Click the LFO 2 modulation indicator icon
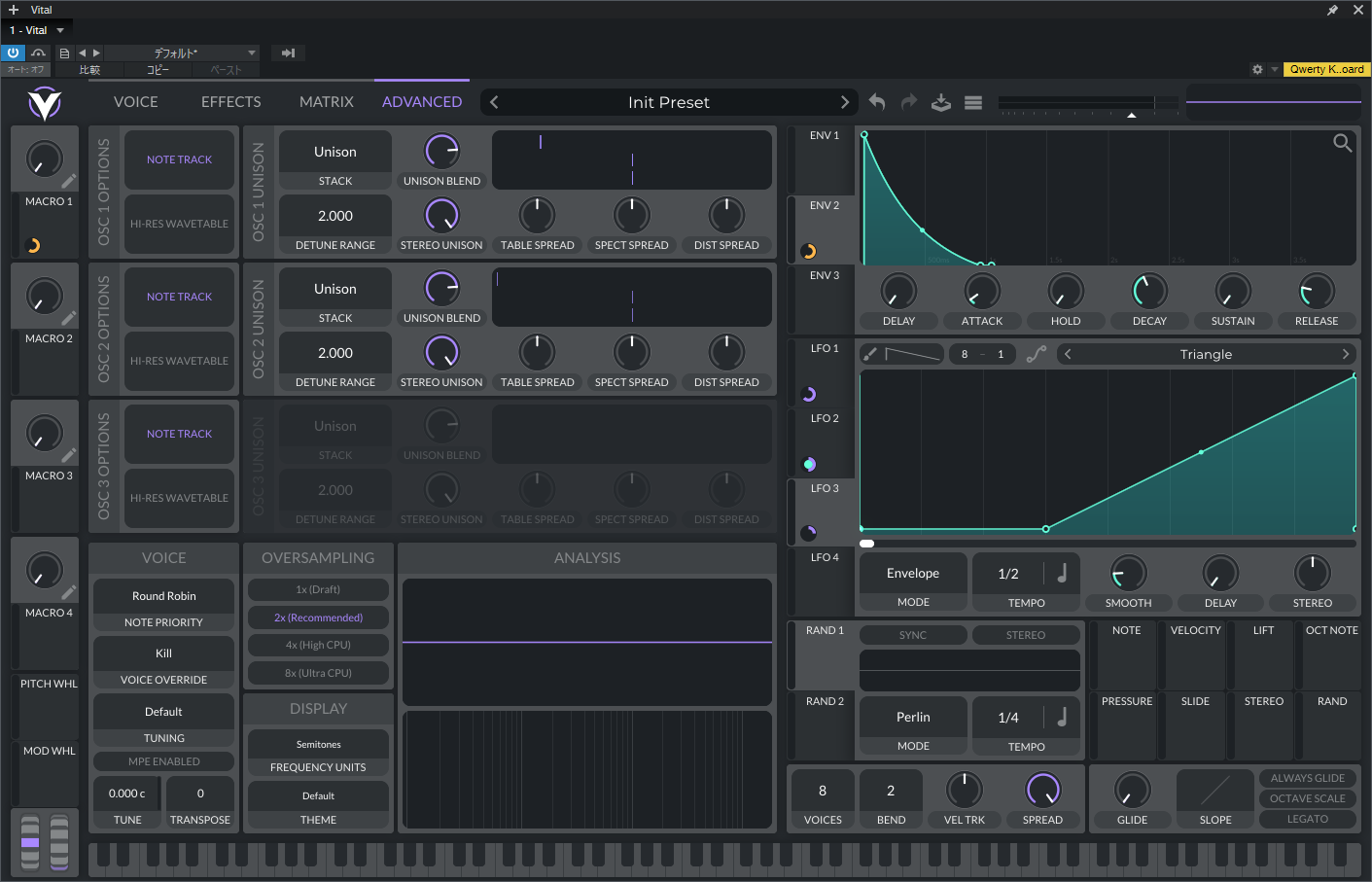1372x882 pixels. [x=809, y=464]
